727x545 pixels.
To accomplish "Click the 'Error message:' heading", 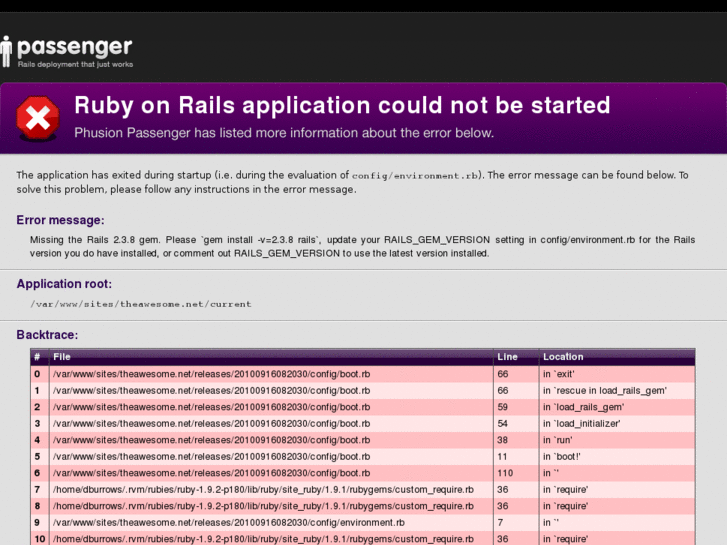I will tap(60, 220).
